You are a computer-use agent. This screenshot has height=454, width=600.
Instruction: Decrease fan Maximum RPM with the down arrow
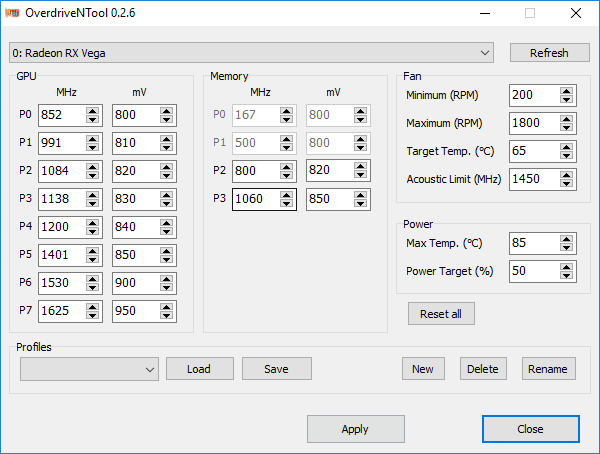[x=567, y=127]
